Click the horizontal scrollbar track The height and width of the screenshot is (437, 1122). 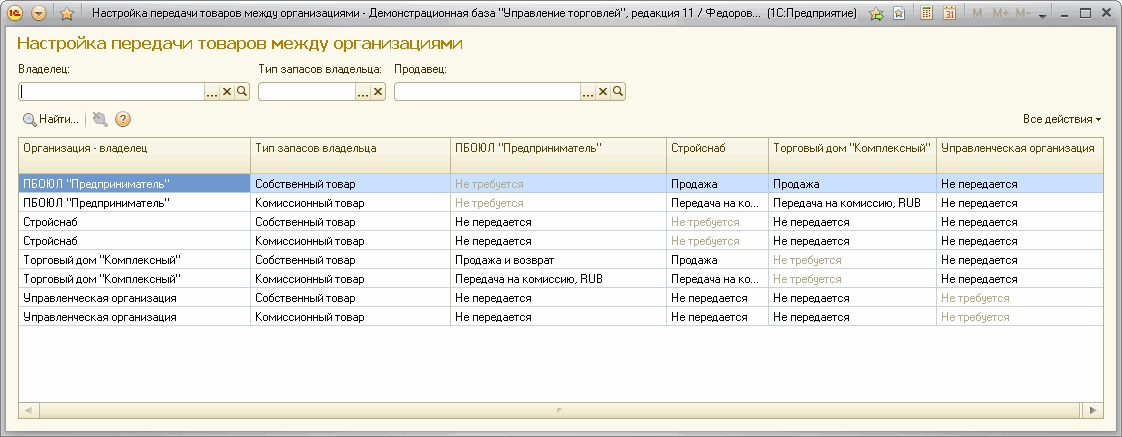(x=560, y=411)
